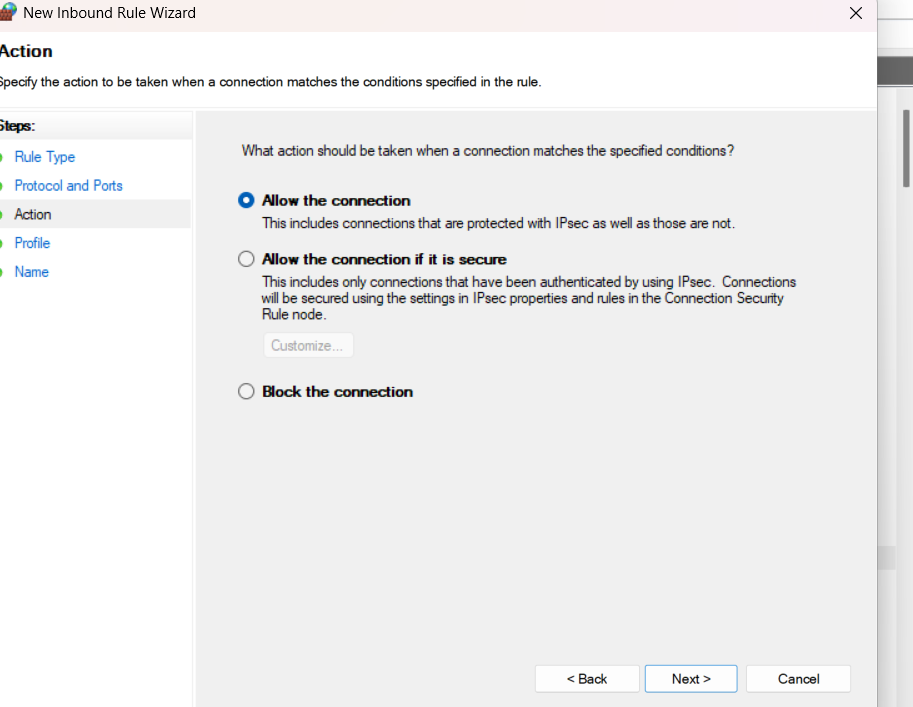The height and width of the screenshot is (707, 913).
Task: Jump to the Profile step
Action: point(33,243)
